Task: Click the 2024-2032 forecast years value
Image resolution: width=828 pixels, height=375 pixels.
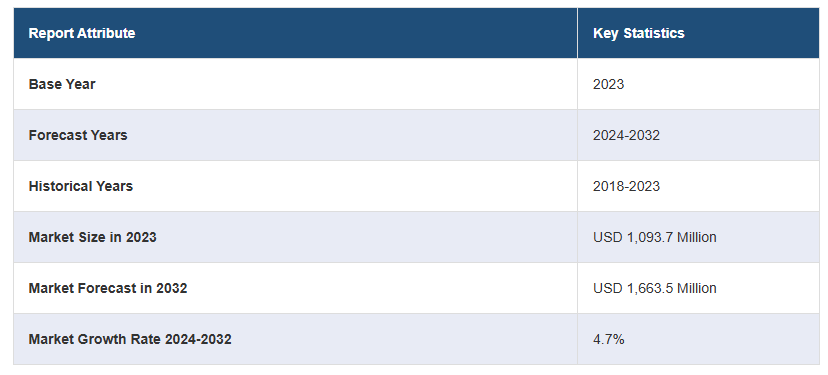Action: 626,135
